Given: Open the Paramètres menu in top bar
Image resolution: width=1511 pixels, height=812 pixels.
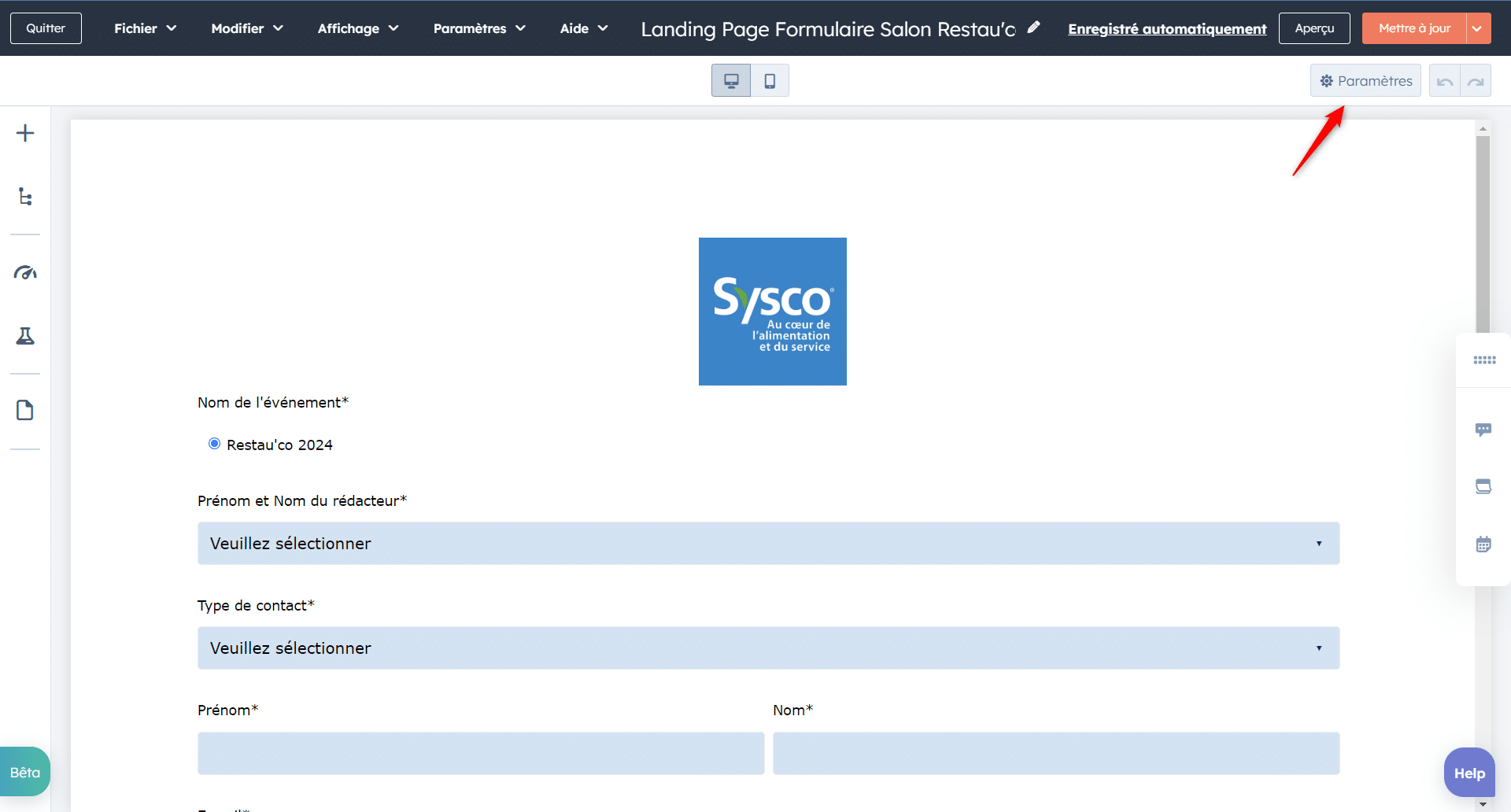Looking at the screenshot, I should (x=479, y=28).
